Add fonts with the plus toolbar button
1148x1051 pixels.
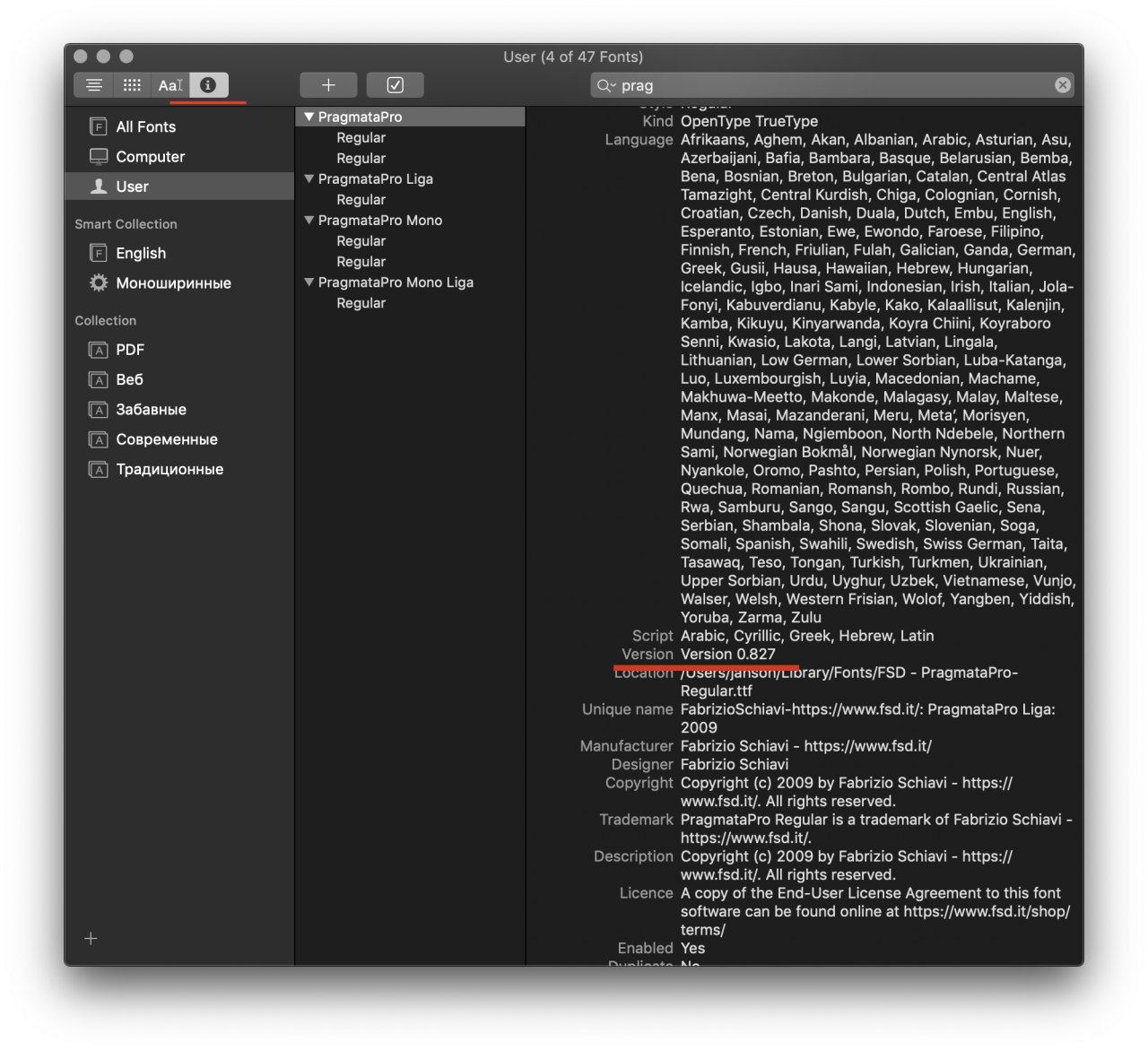coord(328,85)
